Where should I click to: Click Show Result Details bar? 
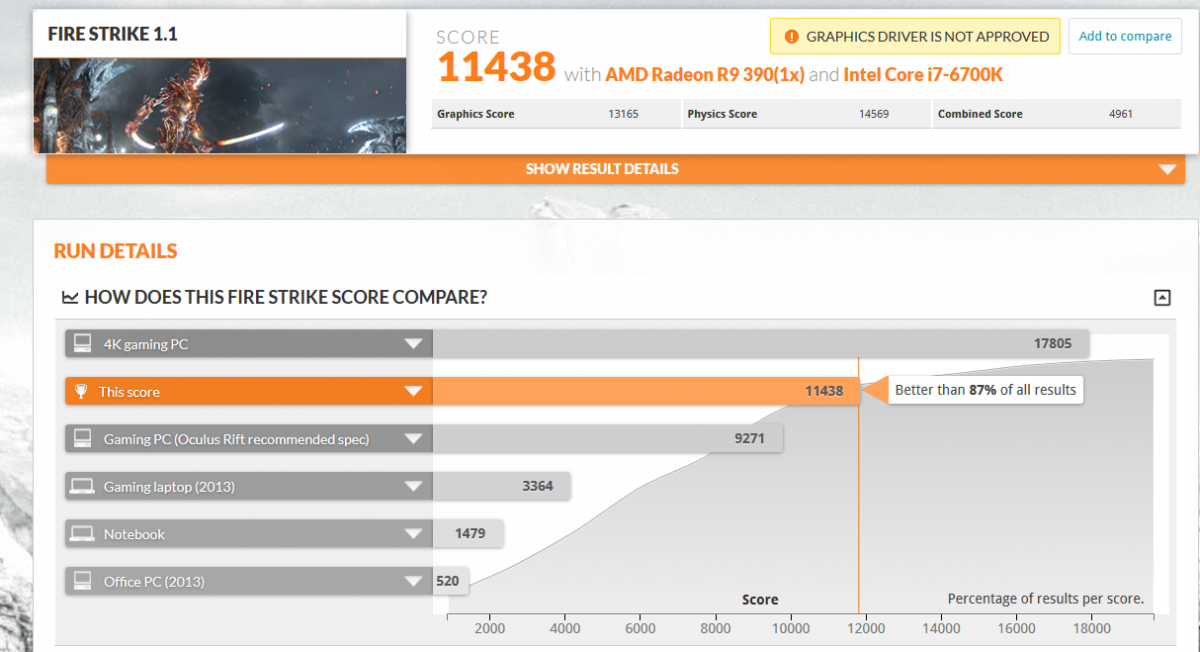tap(615, 169)
